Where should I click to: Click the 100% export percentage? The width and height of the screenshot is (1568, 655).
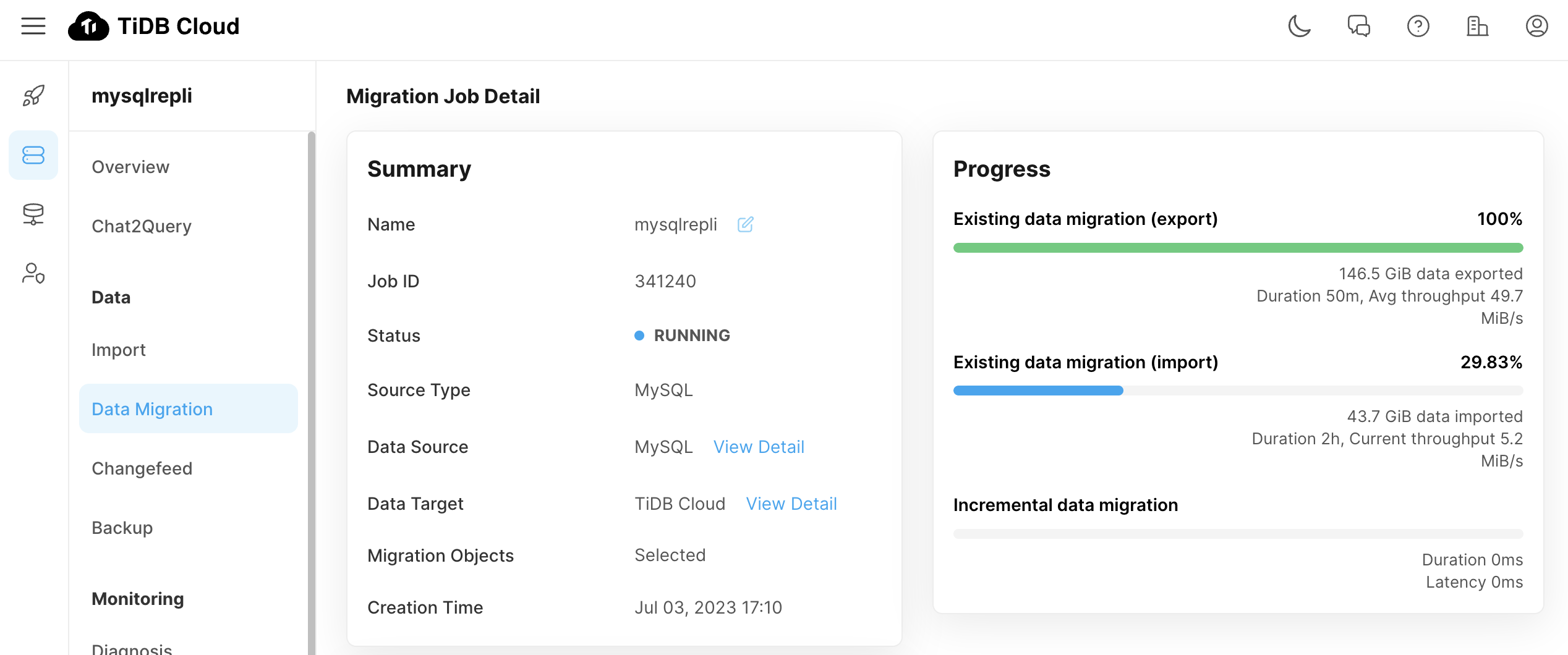1499,219
